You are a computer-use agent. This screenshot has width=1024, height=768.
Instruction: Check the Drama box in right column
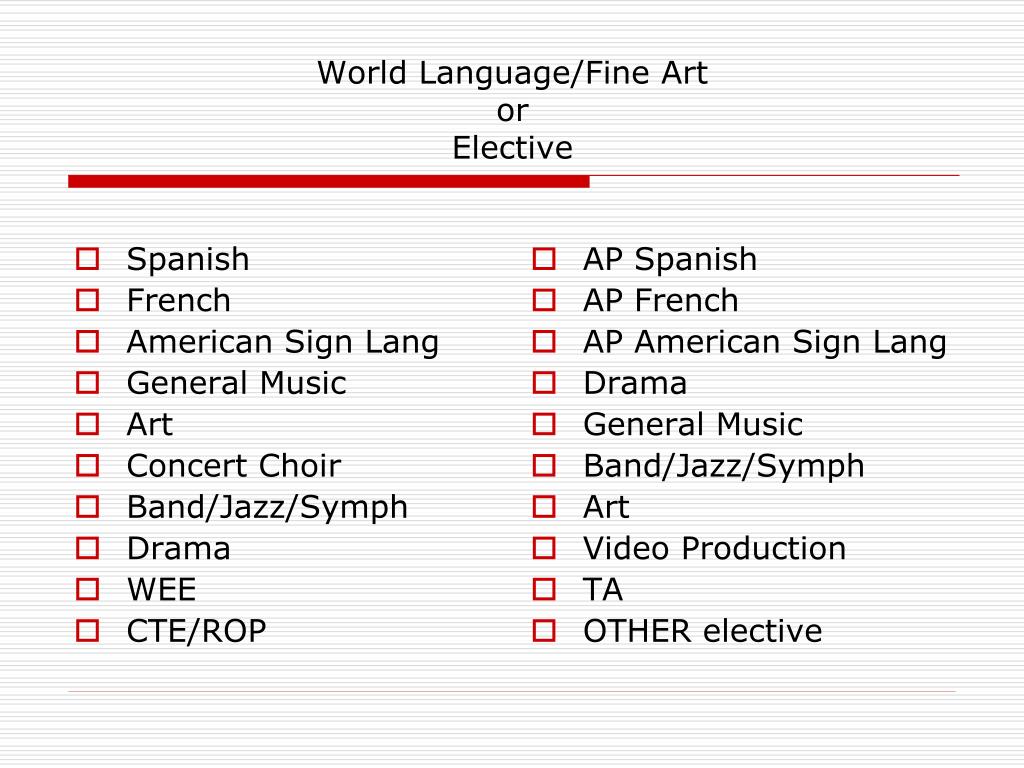[544, 383]
